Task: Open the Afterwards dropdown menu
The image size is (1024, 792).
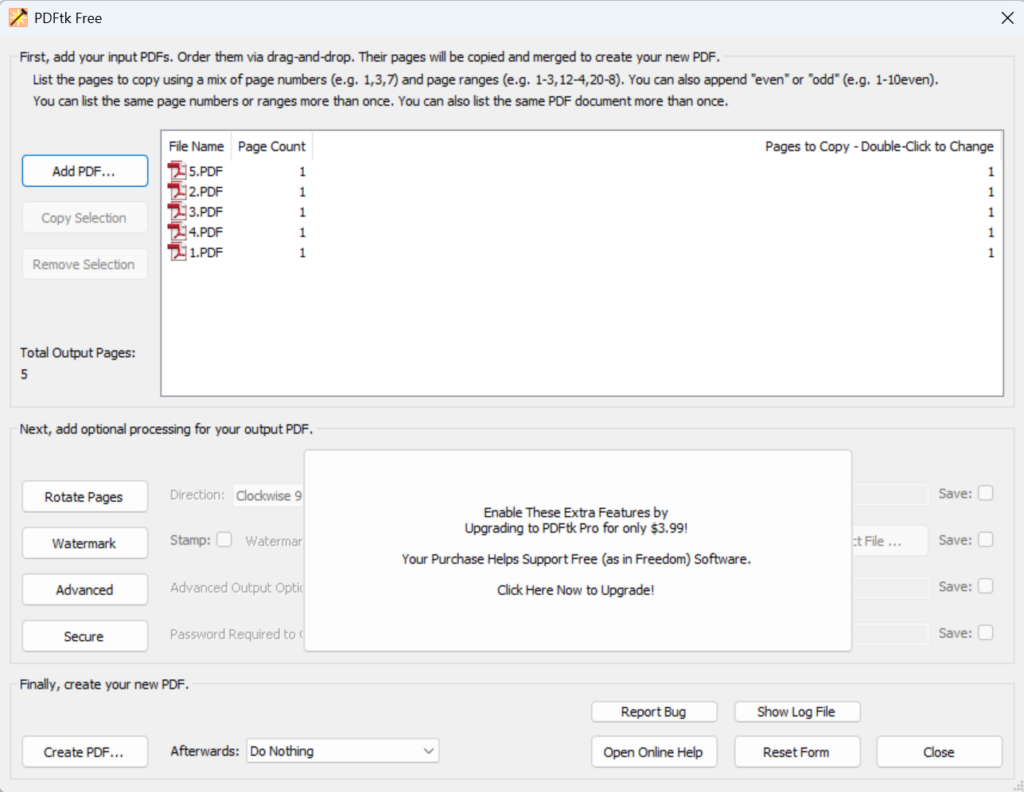Action: 342,751
